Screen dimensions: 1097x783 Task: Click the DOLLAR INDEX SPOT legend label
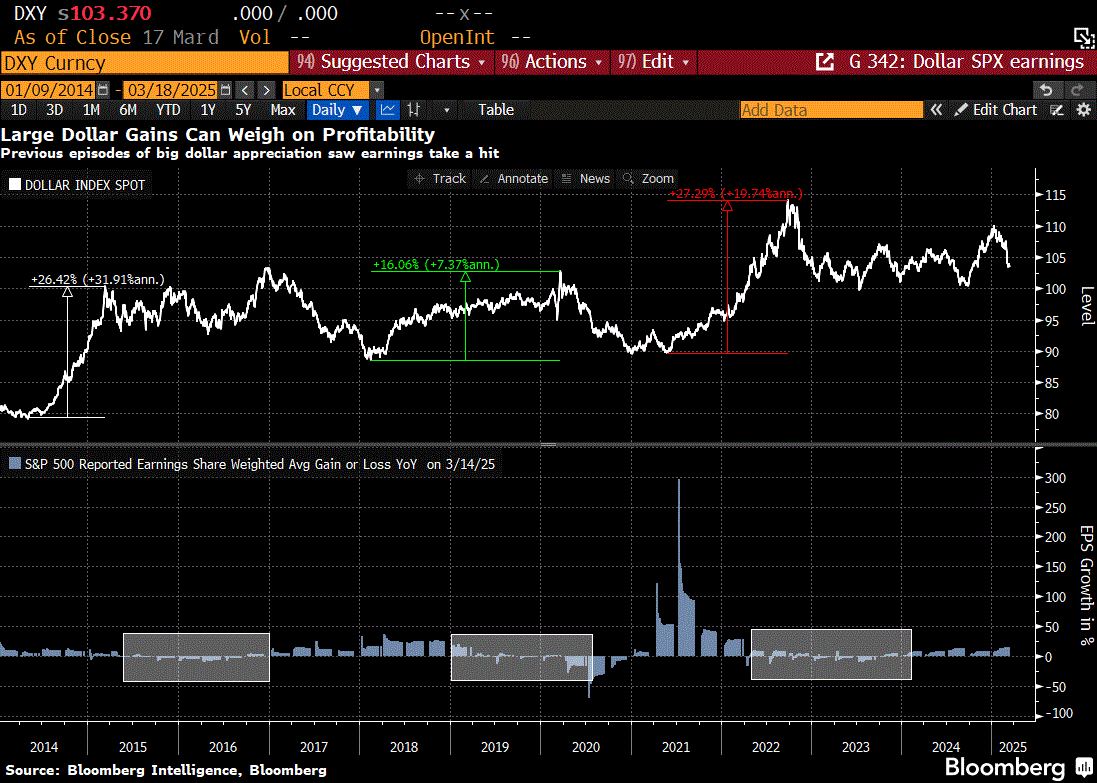click(x=85, y=185)
